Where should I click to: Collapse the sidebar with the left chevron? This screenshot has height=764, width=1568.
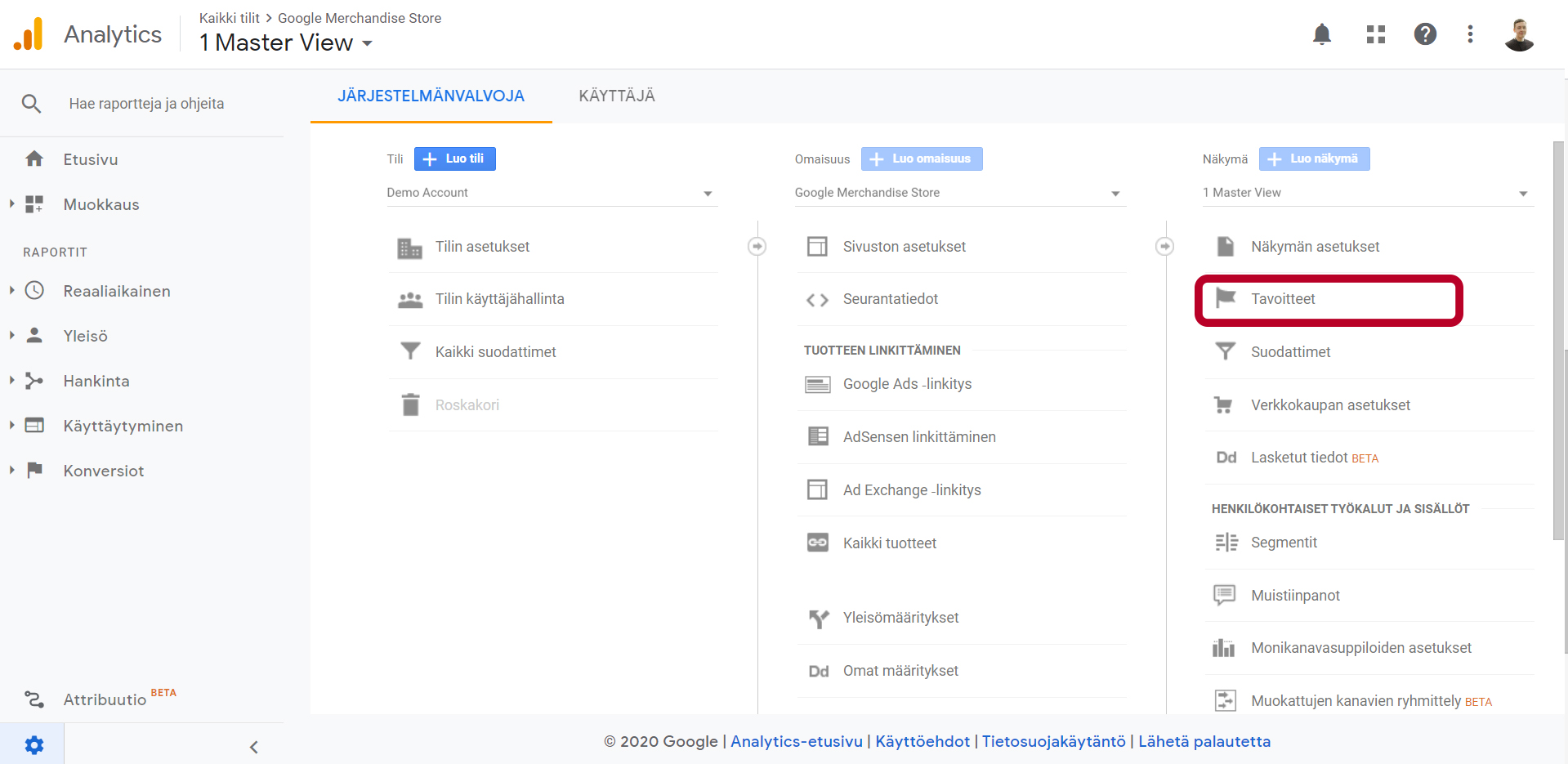tap(254, 747)
